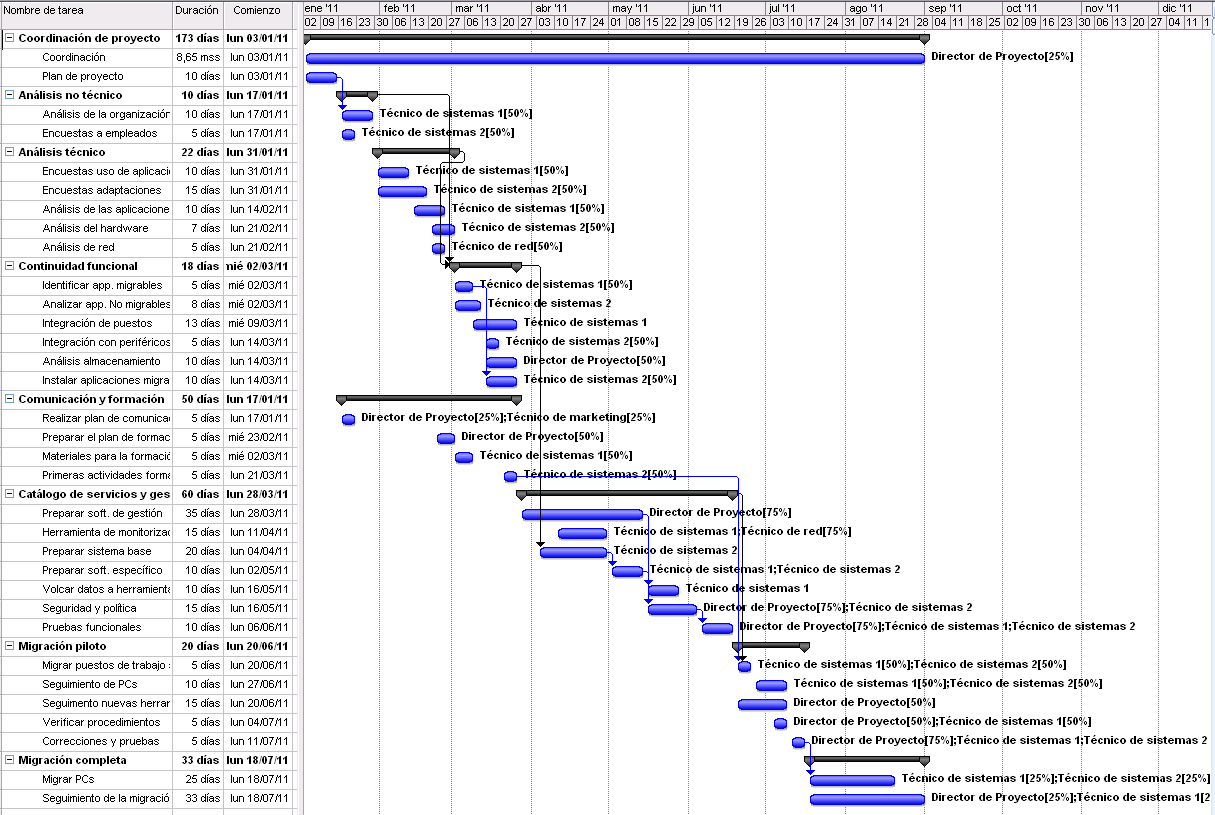Click the Gantt bar for Seguimiento de la migración
Image resolution: width=1215 pixels, height=815 pixels.
tap(867, 799)
